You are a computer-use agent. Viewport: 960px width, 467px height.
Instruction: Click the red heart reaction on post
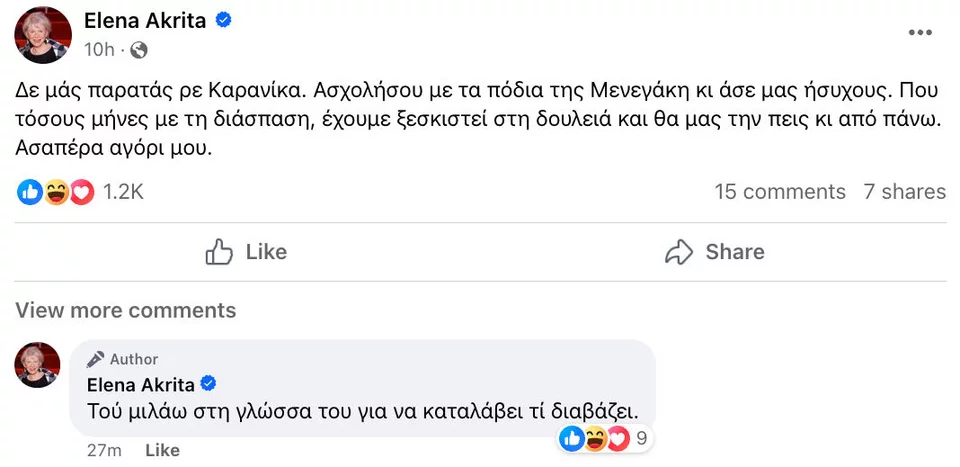click(x=81, y=192)
